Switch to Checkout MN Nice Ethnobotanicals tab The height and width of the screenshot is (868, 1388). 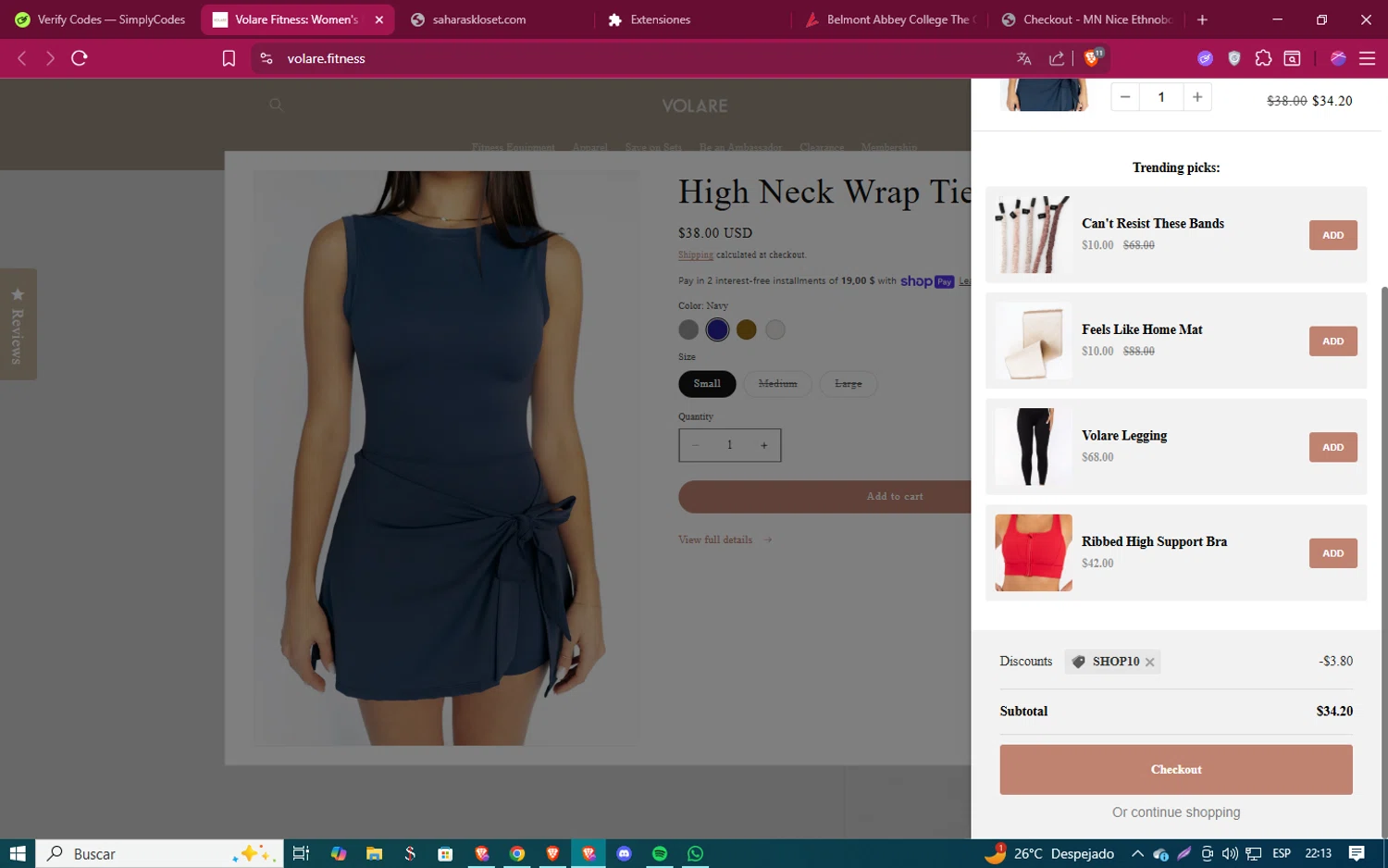point(1087,19)
